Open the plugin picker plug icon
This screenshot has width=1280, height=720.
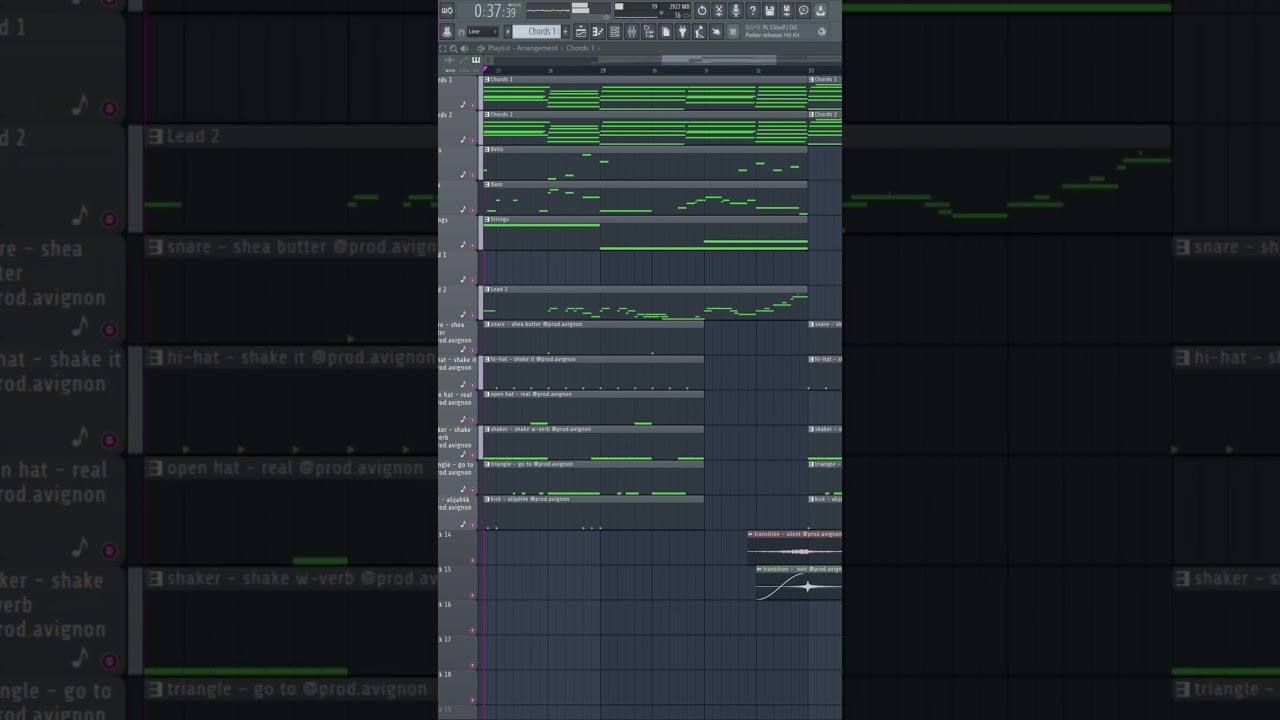point(683,32)
